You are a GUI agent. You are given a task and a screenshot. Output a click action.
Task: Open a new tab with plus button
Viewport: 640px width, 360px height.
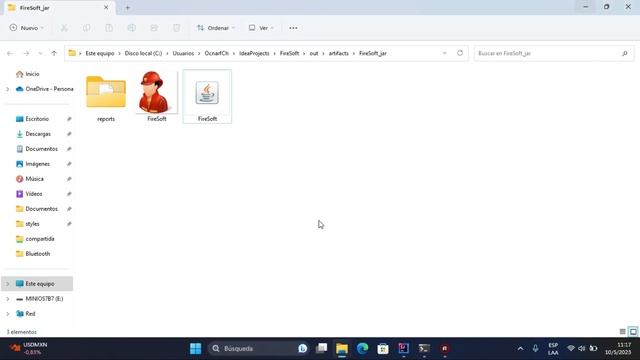(x=127, y=7)
